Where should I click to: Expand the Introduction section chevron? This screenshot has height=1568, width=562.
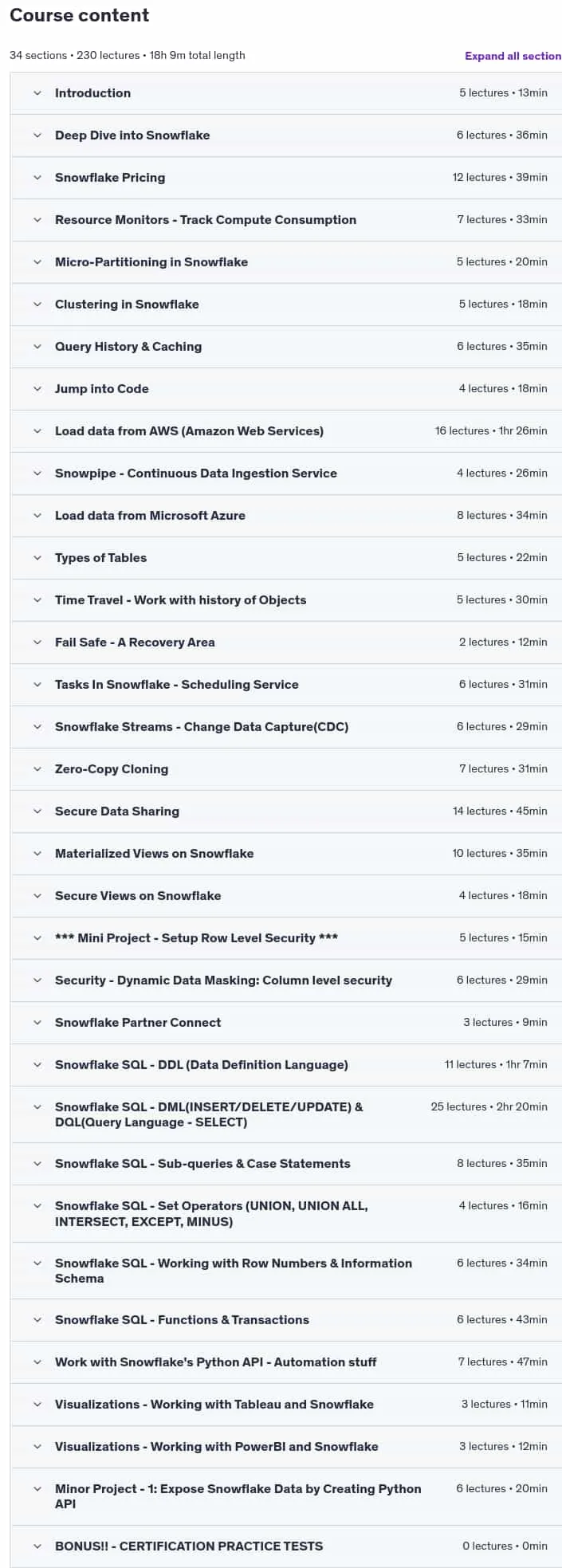[37, 93]
